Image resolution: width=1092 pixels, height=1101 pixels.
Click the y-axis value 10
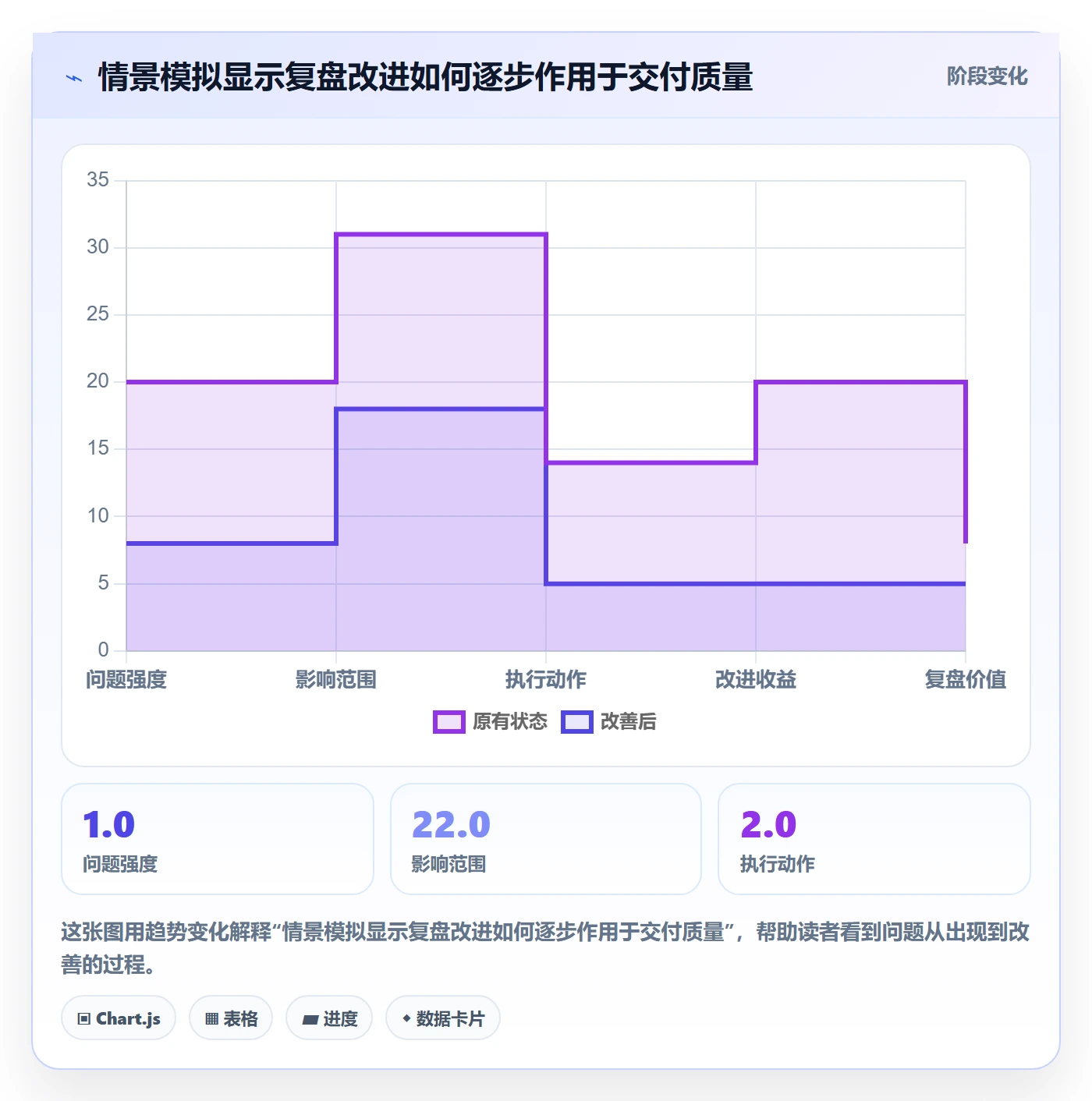[98, 516]
